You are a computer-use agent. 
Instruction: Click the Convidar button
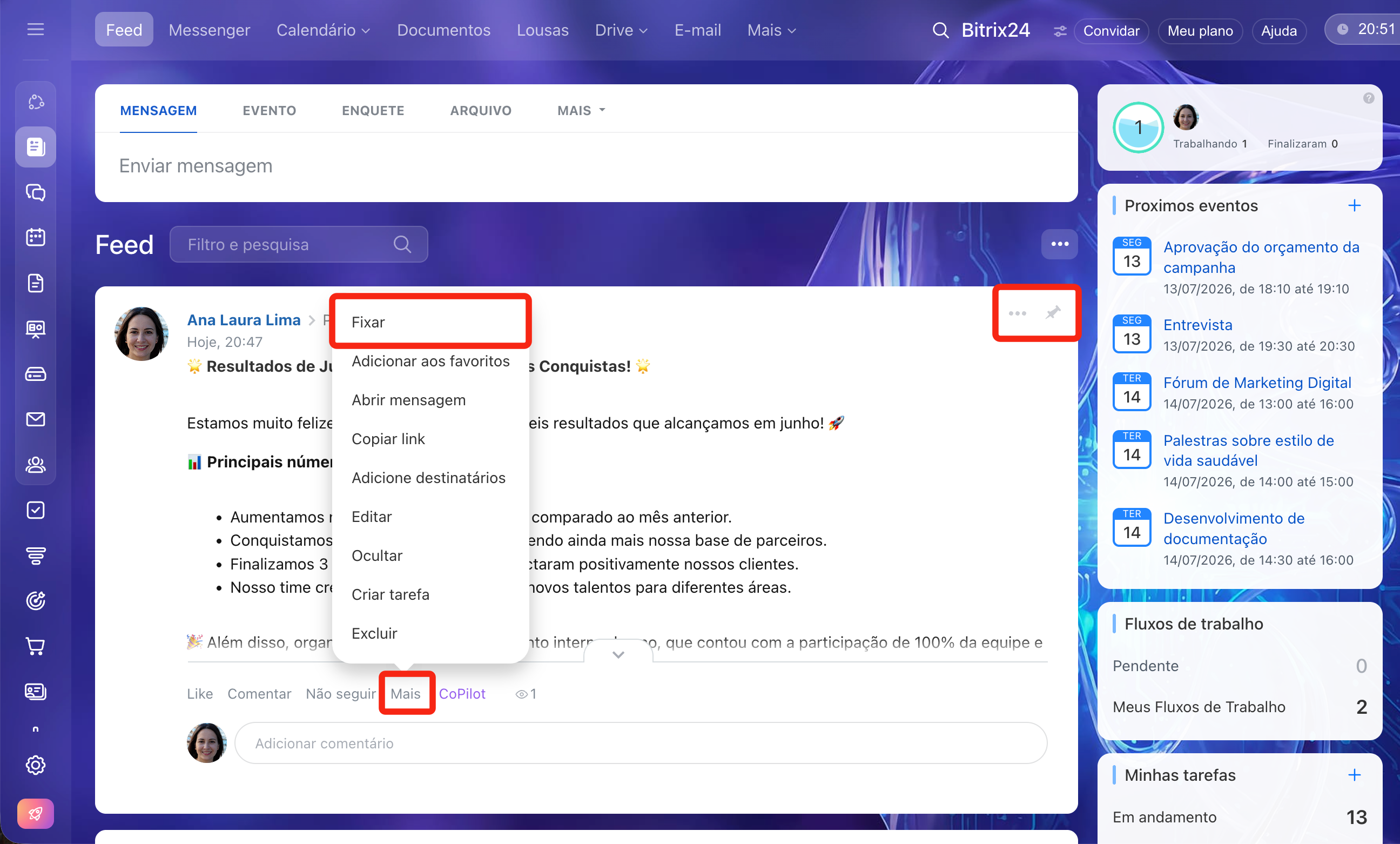click(1111, 31)
